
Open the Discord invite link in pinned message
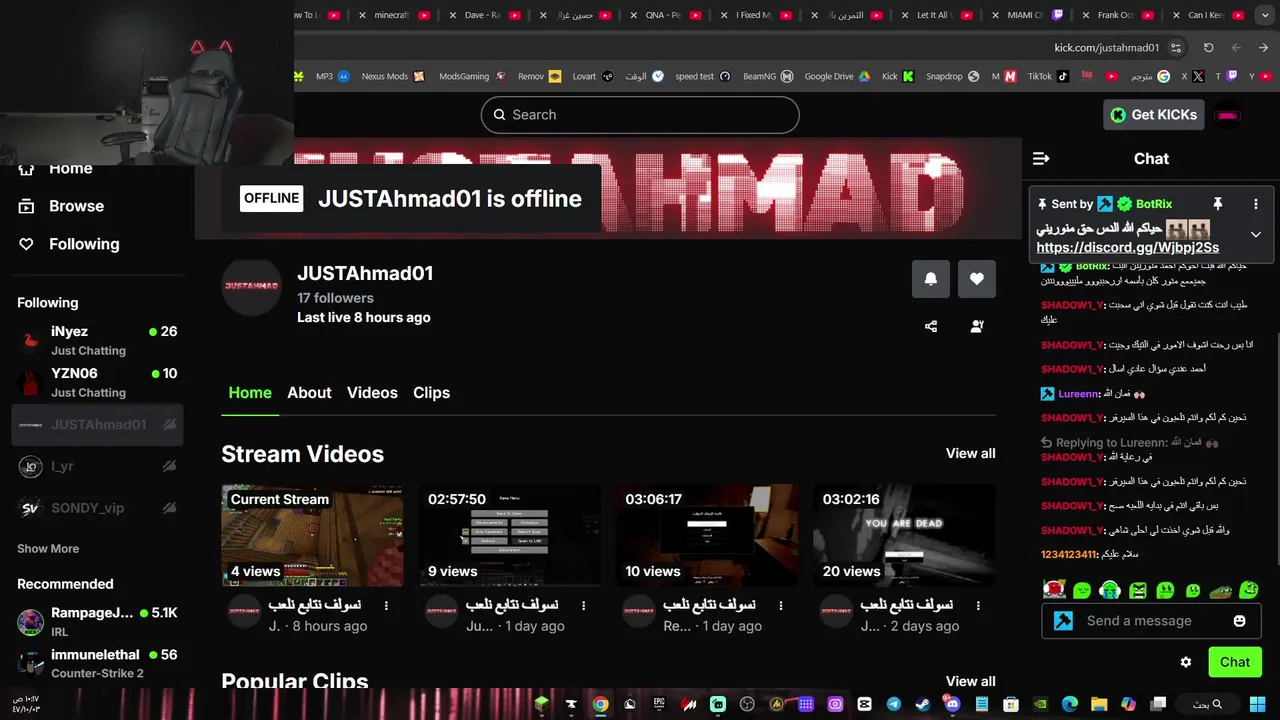[1127, 247]
